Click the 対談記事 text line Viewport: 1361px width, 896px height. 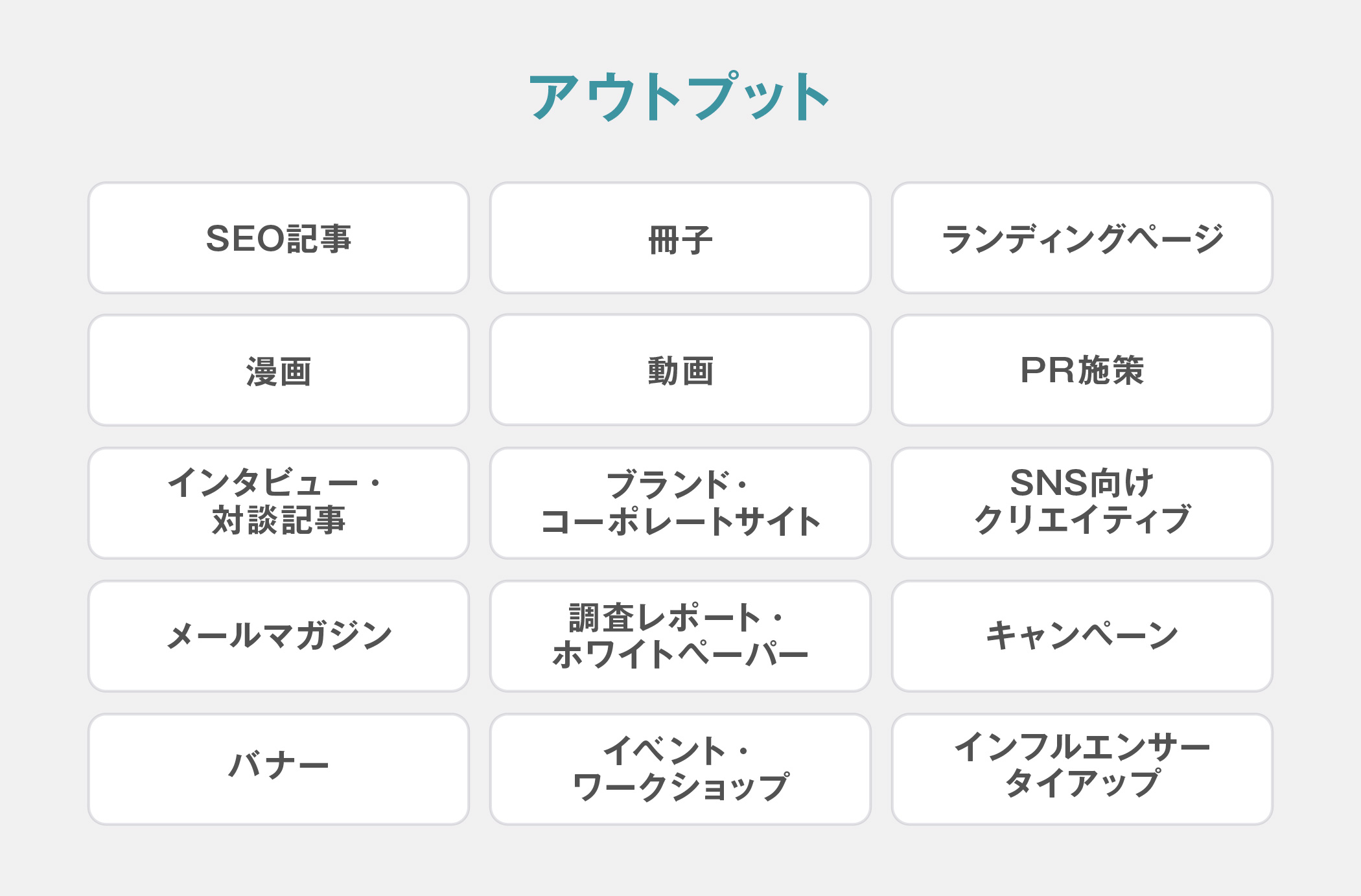[279, 520]
